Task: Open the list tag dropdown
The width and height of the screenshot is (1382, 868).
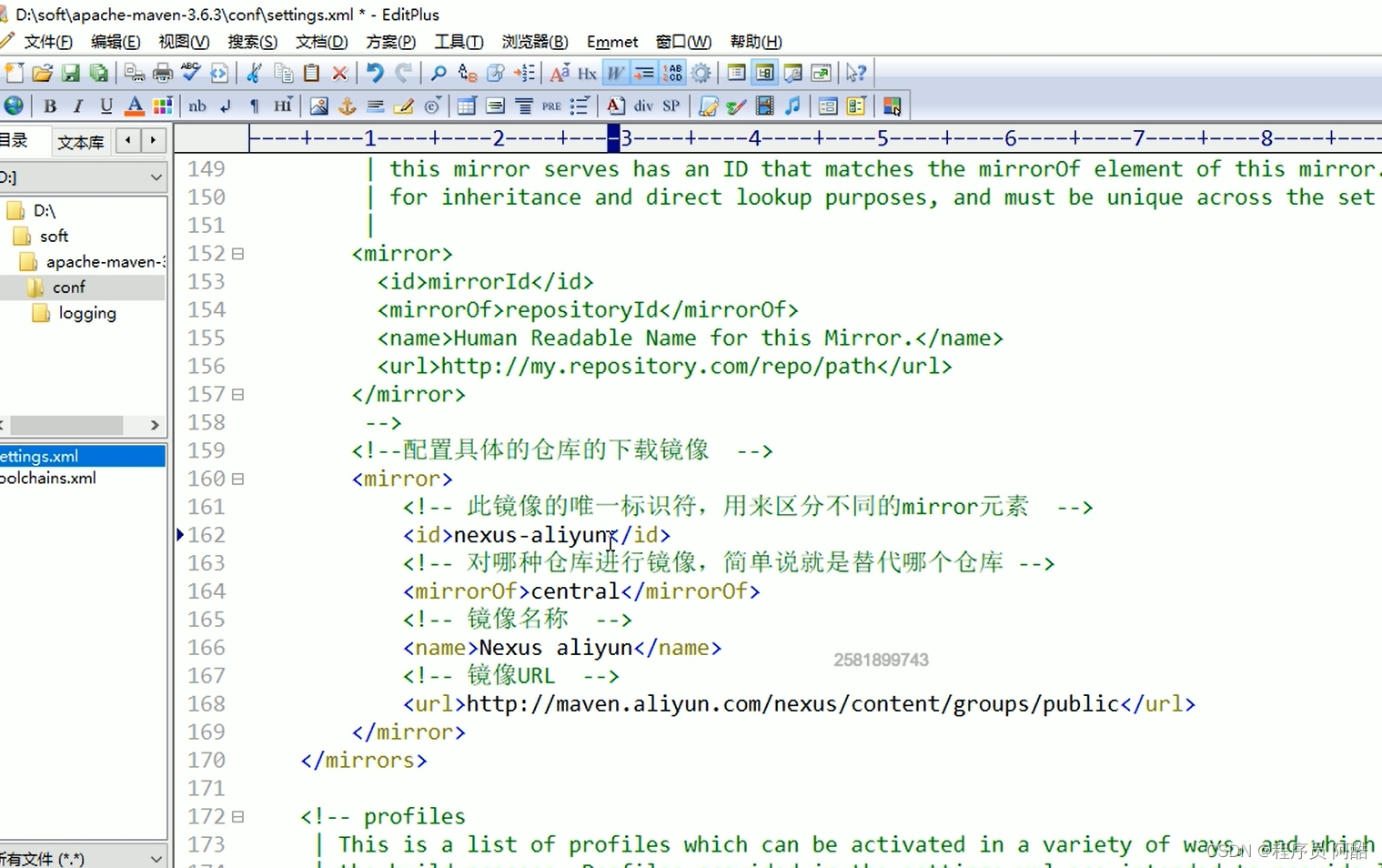Action: (580, 106)
